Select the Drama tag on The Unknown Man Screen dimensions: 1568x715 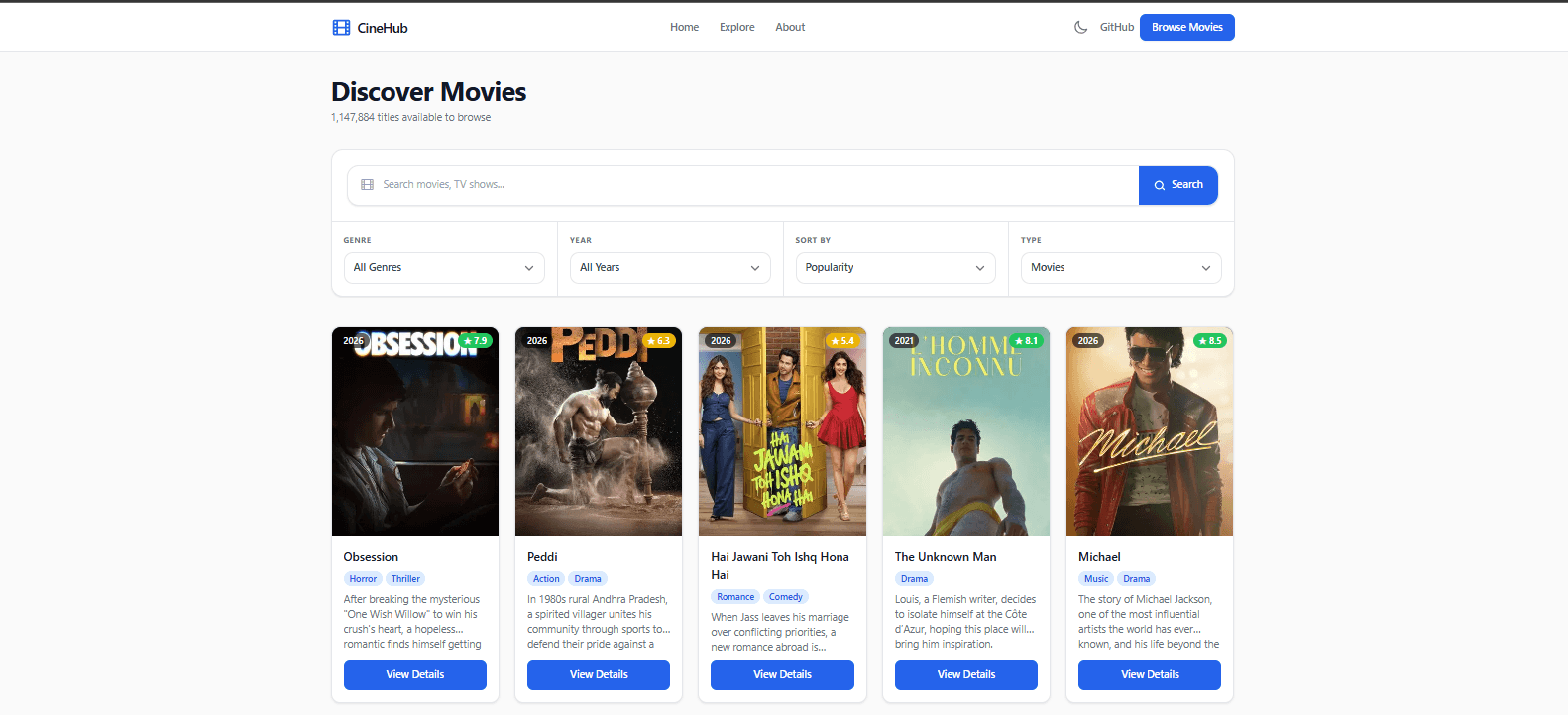[x=914, y=579]
